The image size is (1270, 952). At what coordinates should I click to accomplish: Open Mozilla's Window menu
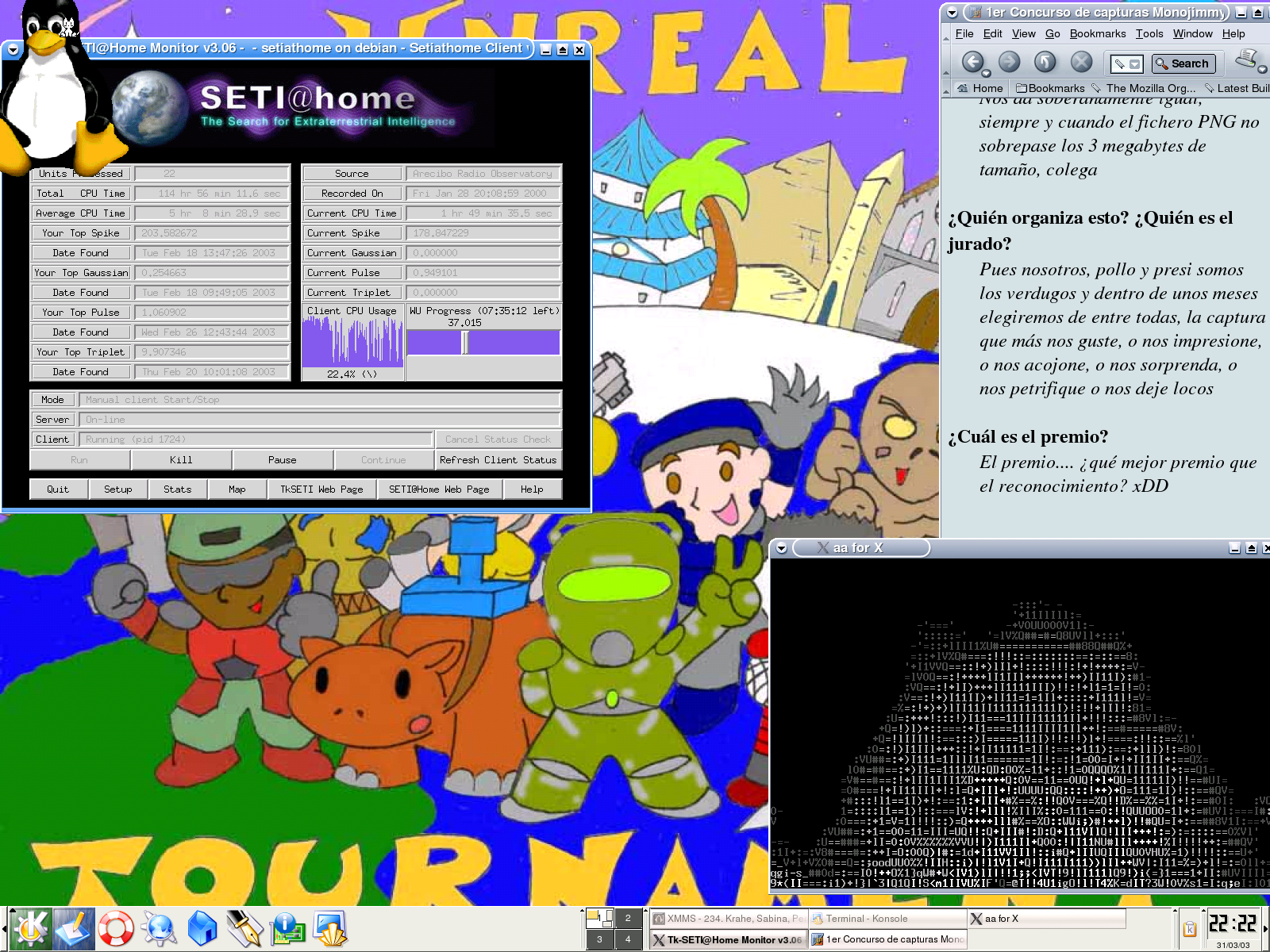tap(1192, 33)
